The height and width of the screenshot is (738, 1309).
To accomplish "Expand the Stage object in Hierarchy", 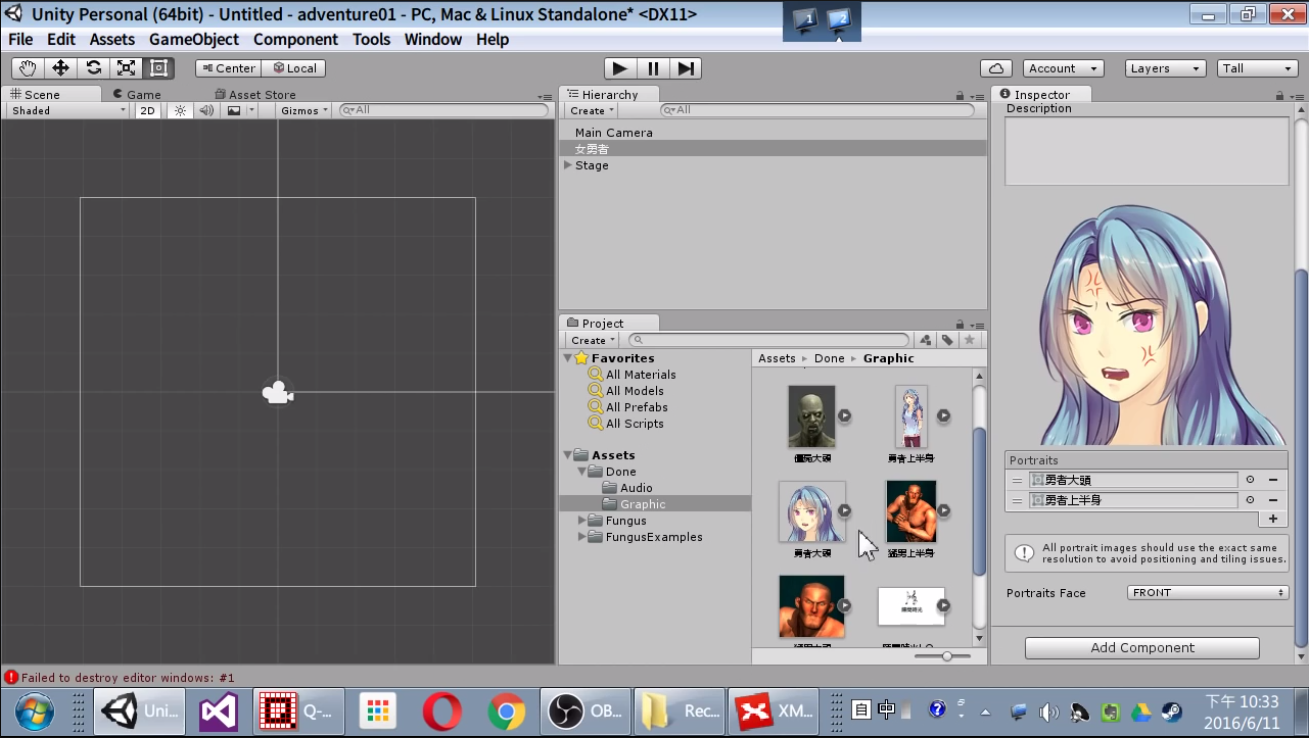I will (568, 165).
